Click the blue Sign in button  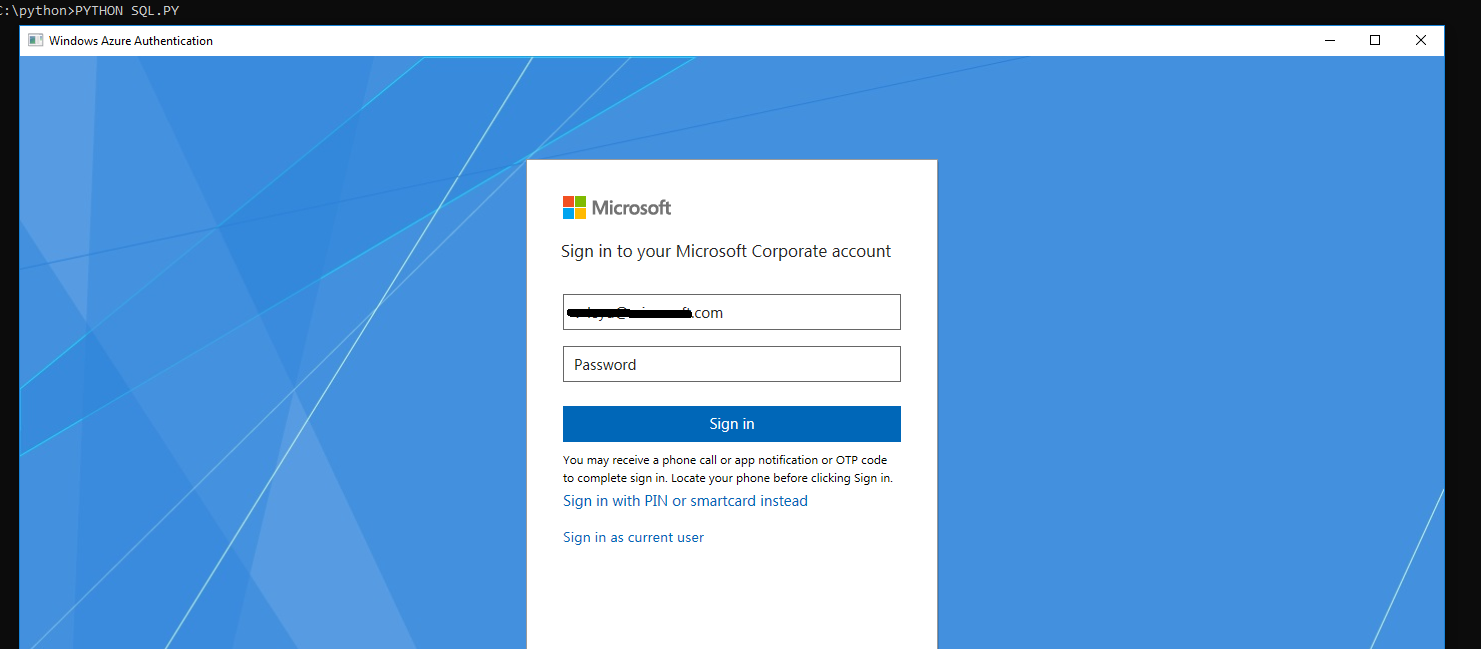[731, 424]
